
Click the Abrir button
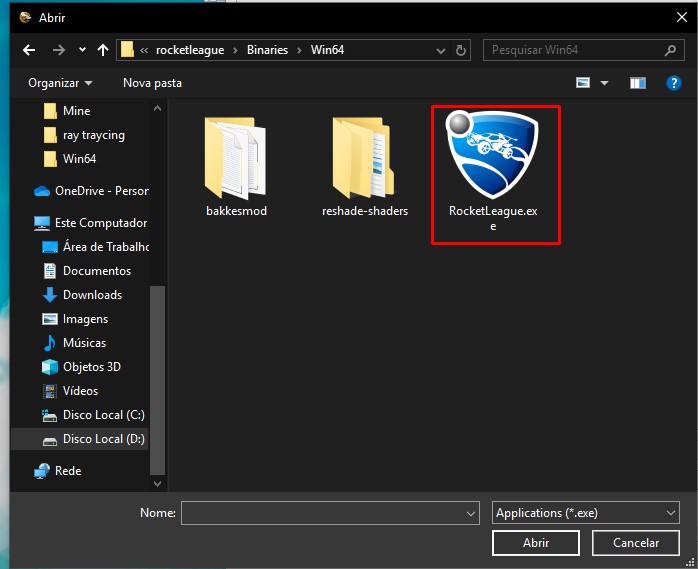pos(536,543)
